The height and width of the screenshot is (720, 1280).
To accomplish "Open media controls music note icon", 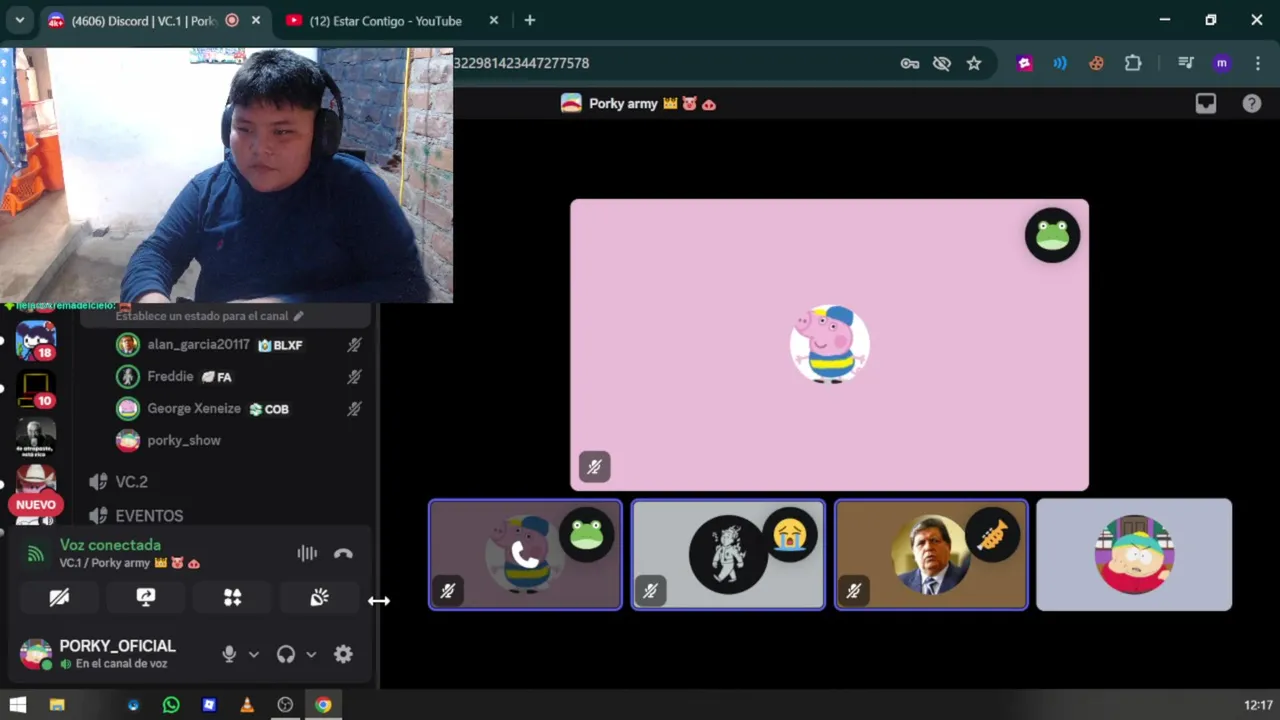I will click(1186, 63).
